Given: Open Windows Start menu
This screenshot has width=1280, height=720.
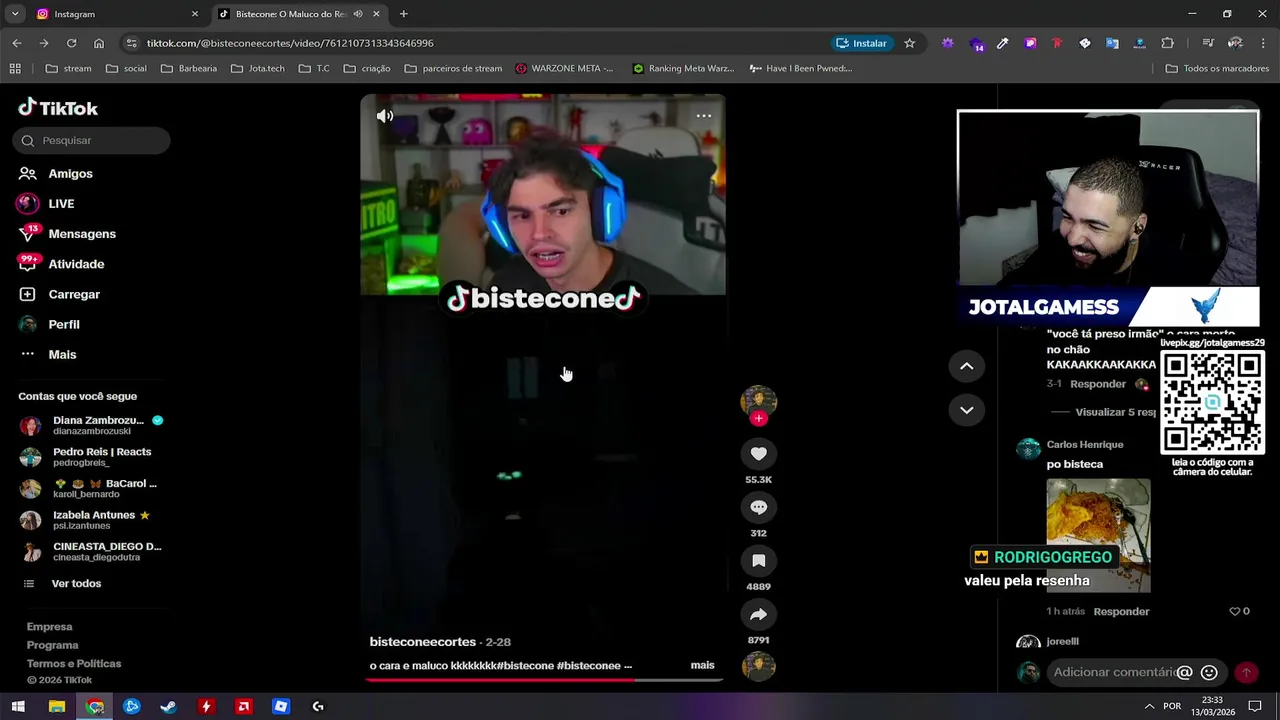Looking at the screenshot, I should [18, 707].
